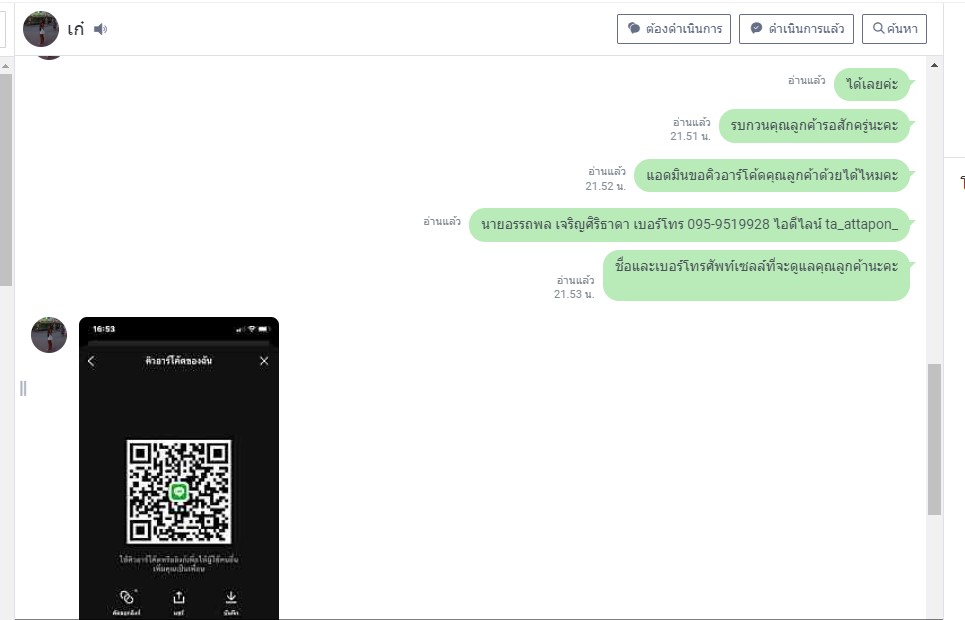The width and height of the screenshot is (965, 620).
Task: Click the sender avatar beside the QR image
Action: pos(49,335)
